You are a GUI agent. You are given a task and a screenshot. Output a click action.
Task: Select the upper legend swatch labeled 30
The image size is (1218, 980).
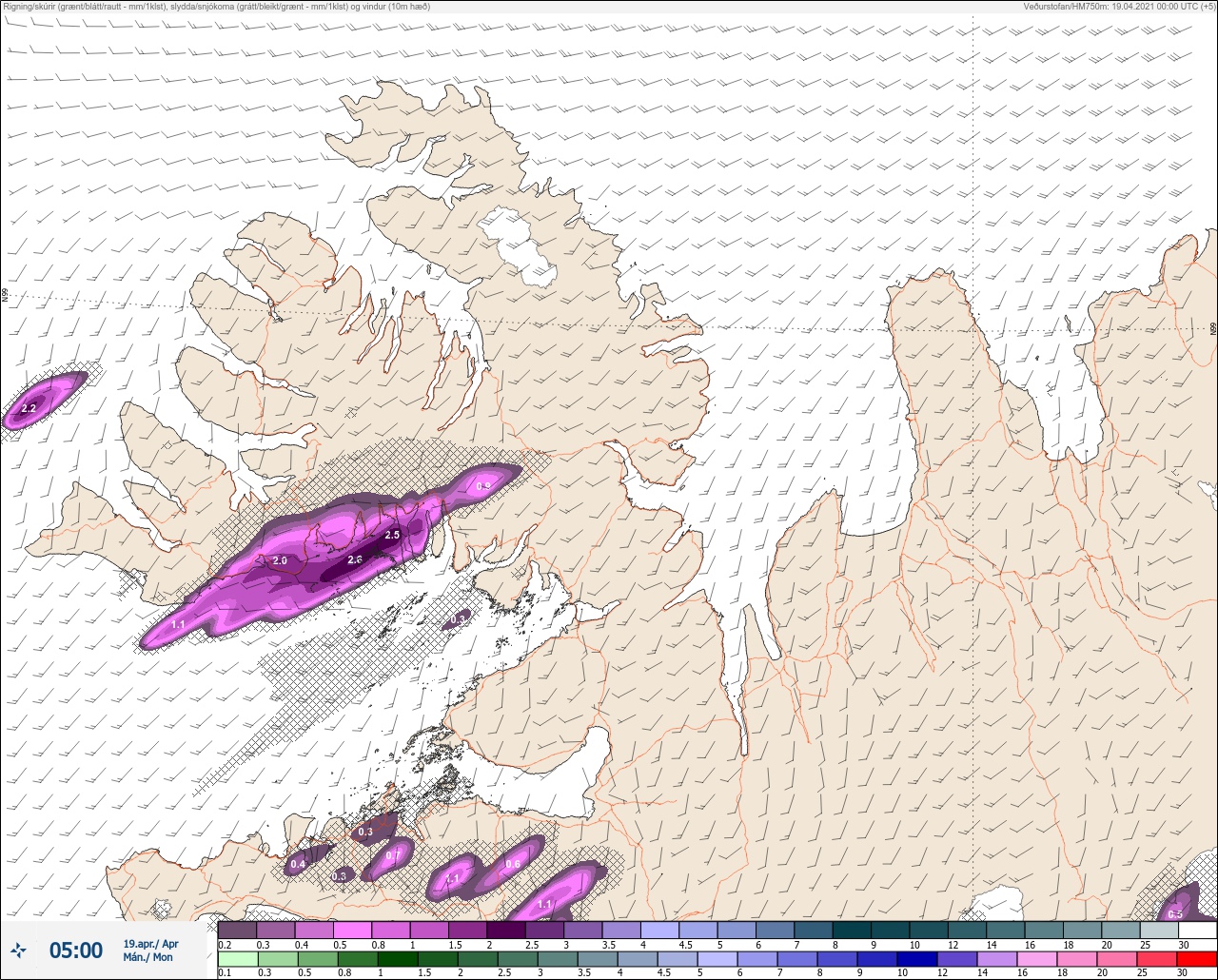[x=1198, y=930]
